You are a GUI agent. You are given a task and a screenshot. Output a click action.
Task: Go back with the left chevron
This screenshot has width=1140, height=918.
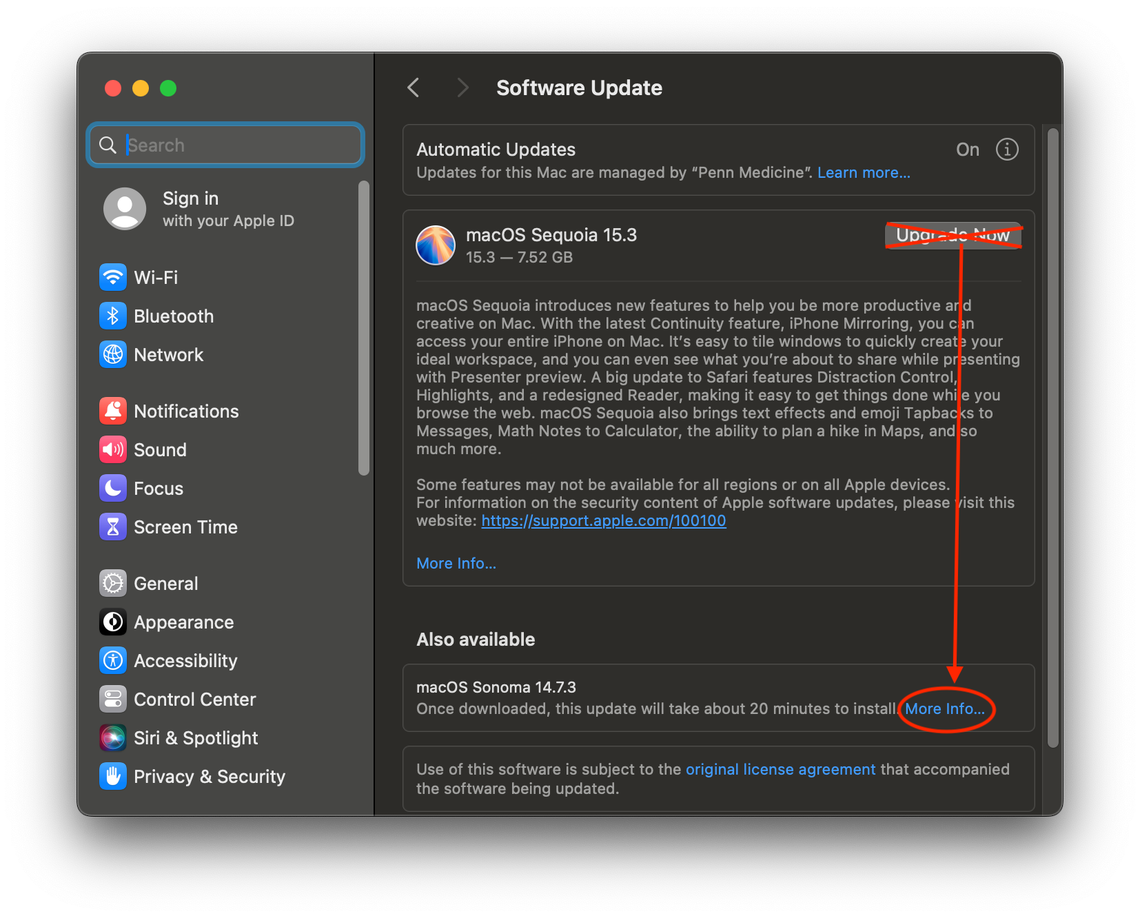(x=413, y=88)
